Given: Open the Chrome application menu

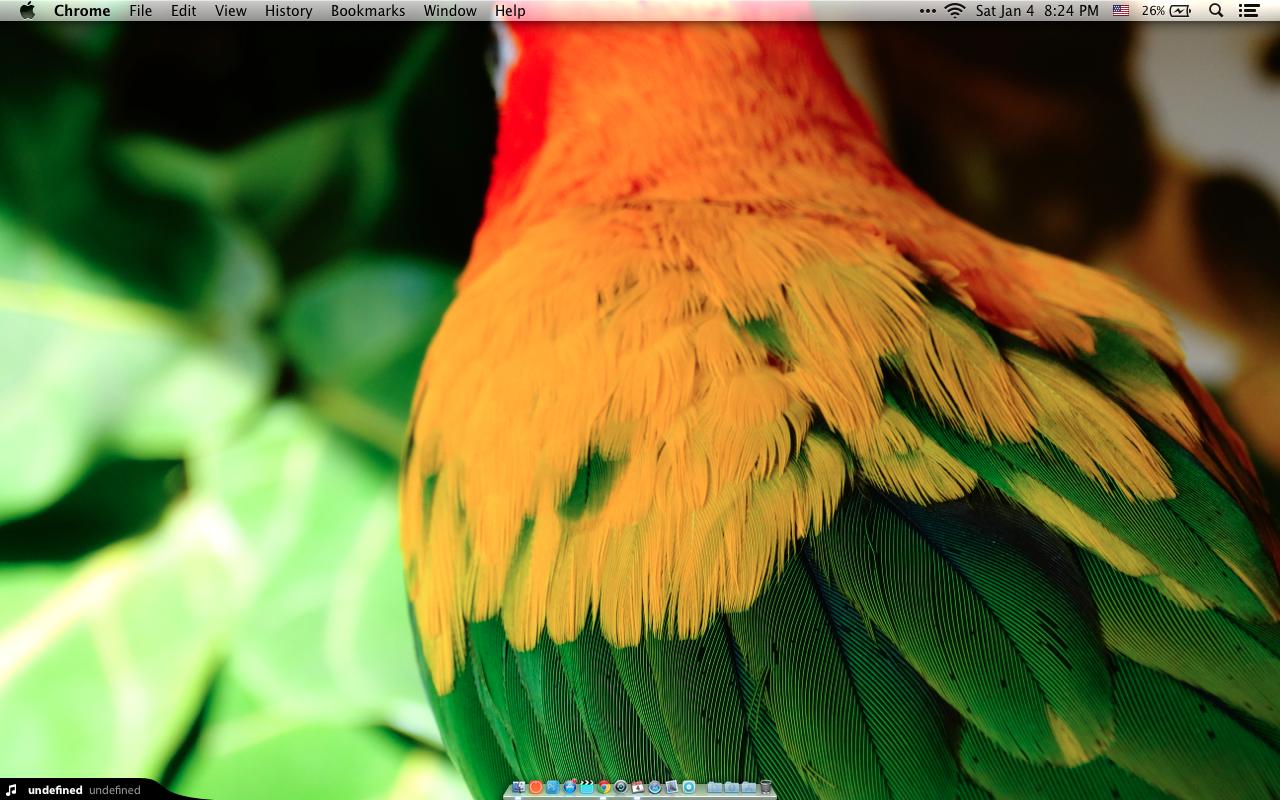Looking at the screenshot, I should (x=82, y=10).
